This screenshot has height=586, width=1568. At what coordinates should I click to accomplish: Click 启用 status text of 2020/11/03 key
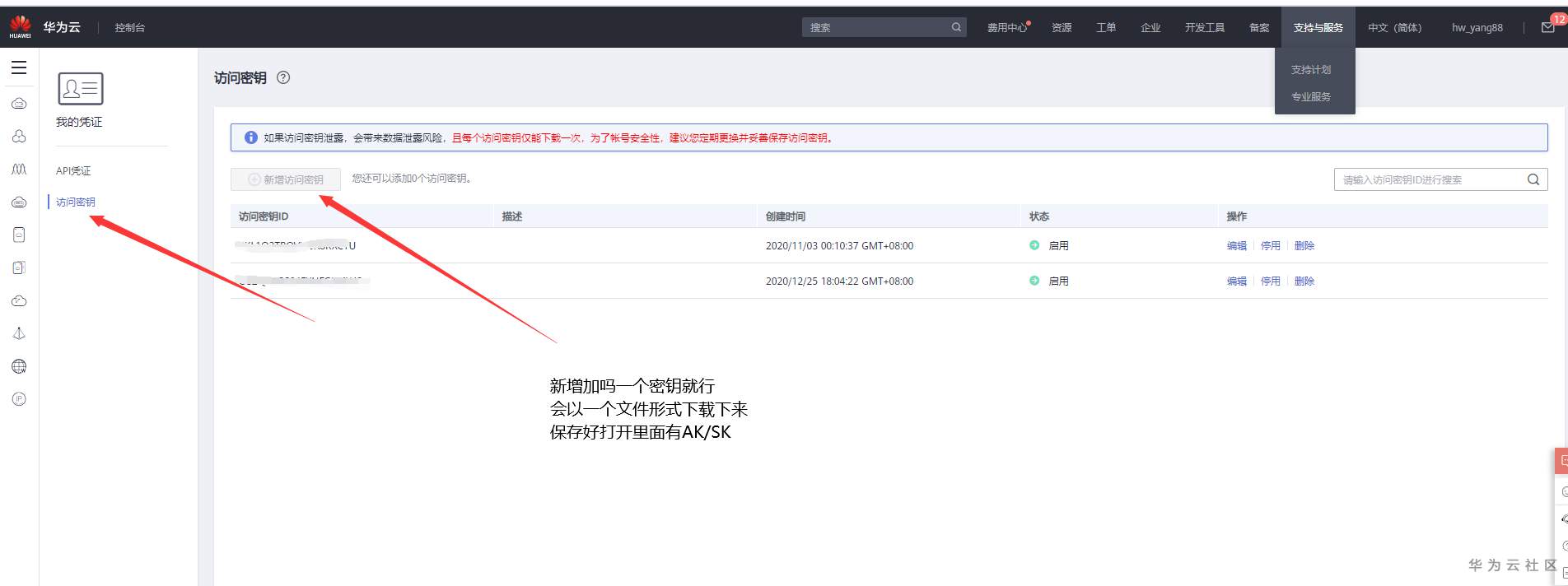tap(1059, 245)
